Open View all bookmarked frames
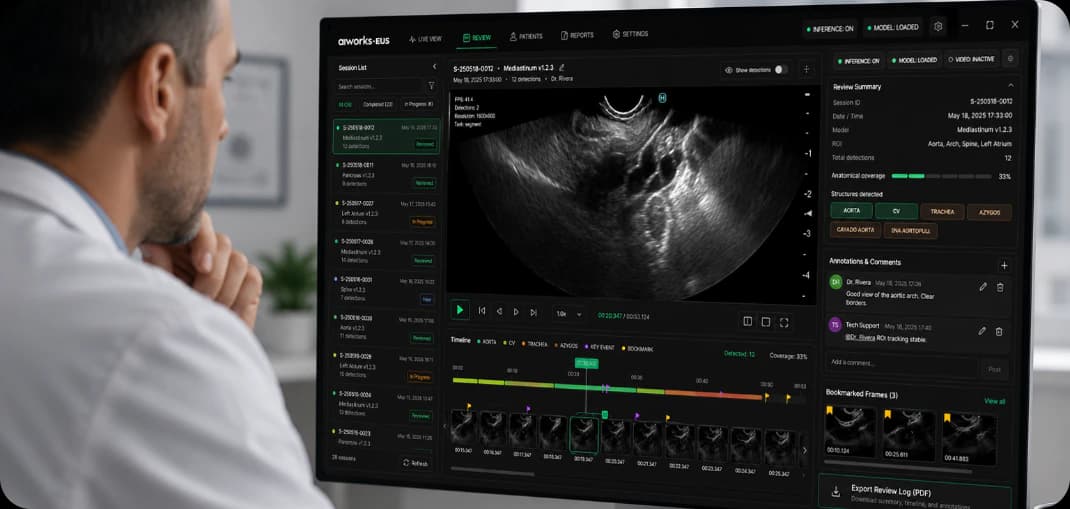This screenshot has width=1070, height=509. 994,401
